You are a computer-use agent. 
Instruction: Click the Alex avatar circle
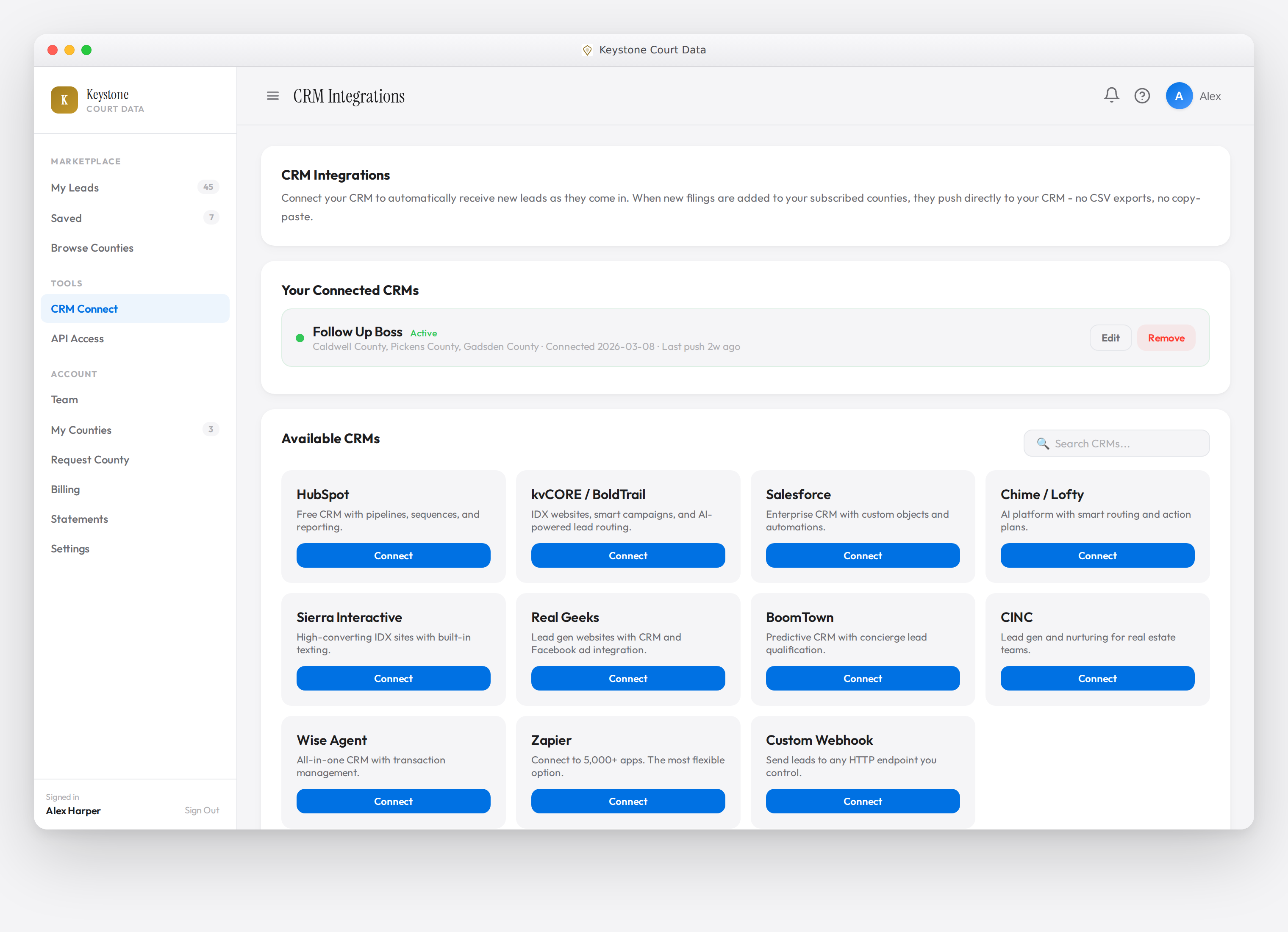coord(1179,96)
